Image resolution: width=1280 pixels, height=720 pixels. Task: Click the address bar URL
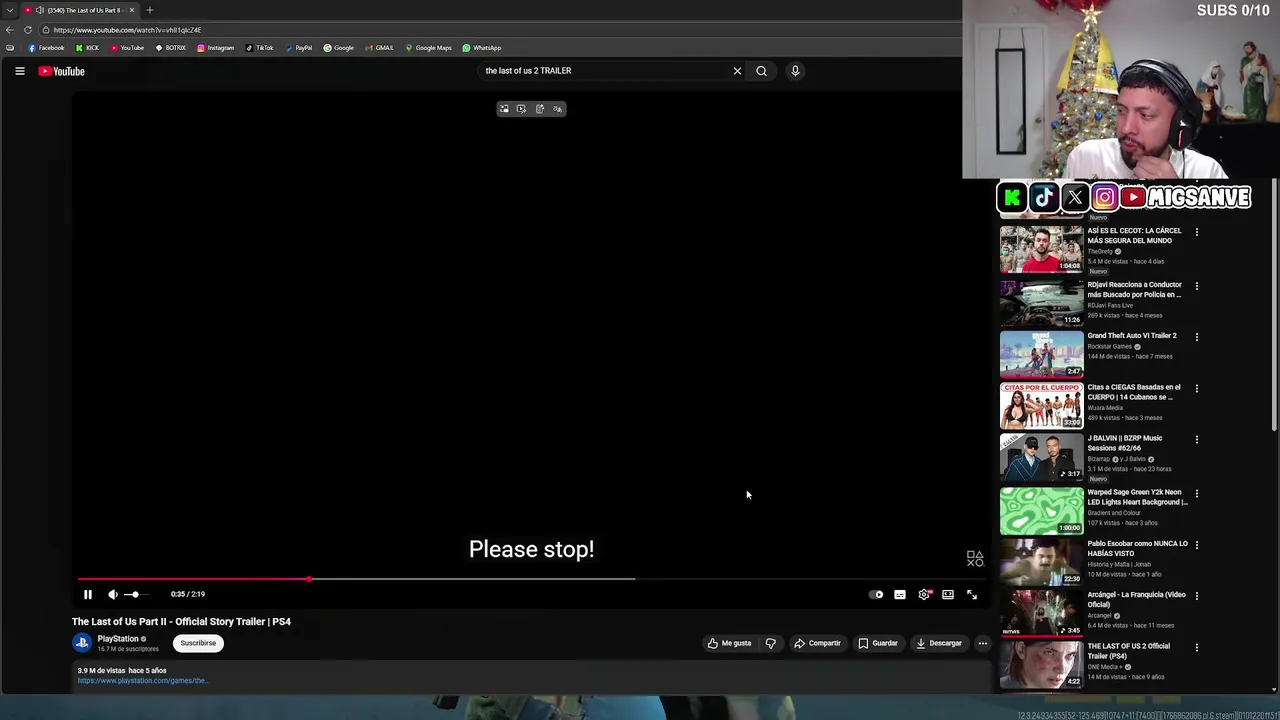coord(127,30)
